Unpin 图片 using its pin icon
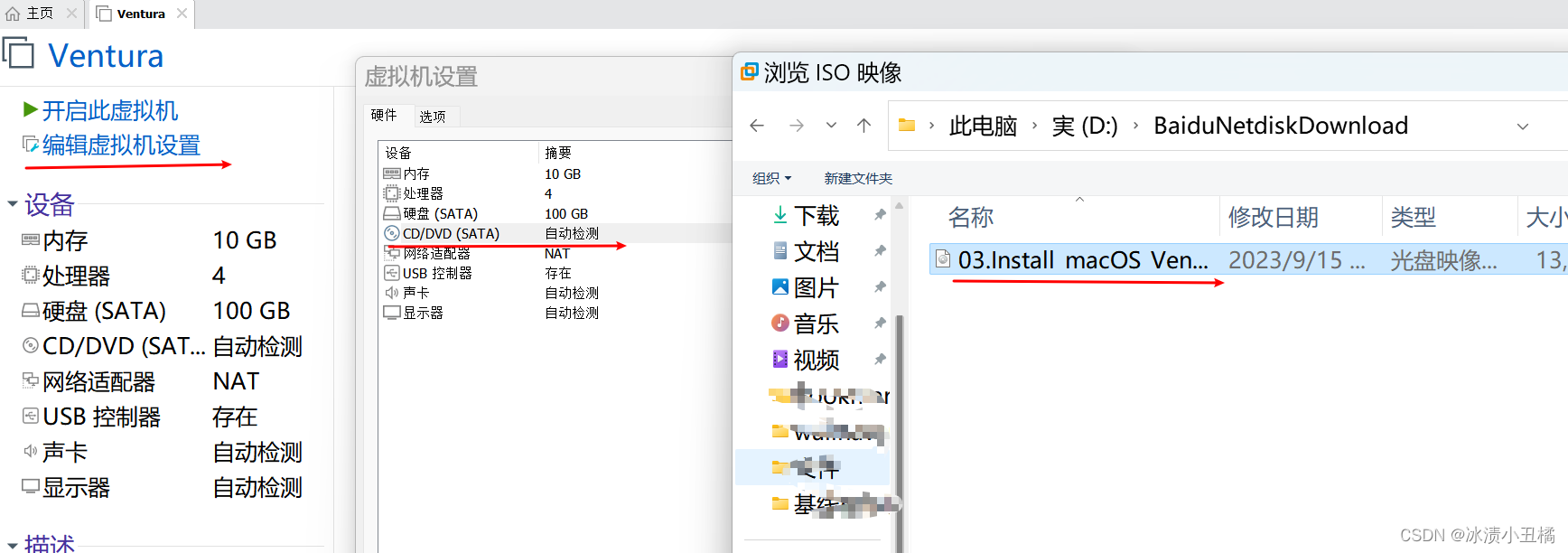The width and height of the screenshot is (1568, 553). click(880, 287)
